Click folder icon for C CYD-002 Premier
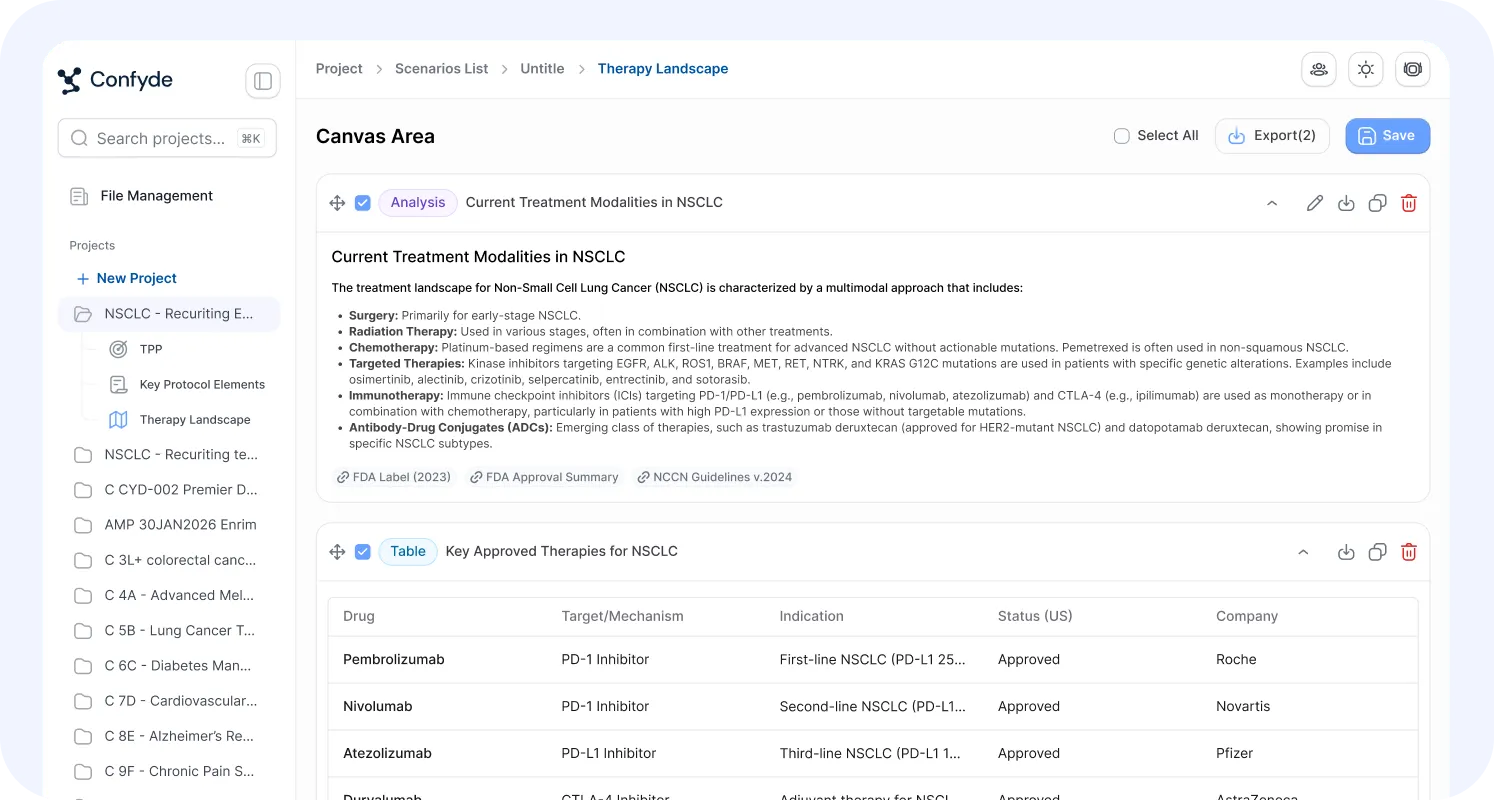 [x=83, y=490]
